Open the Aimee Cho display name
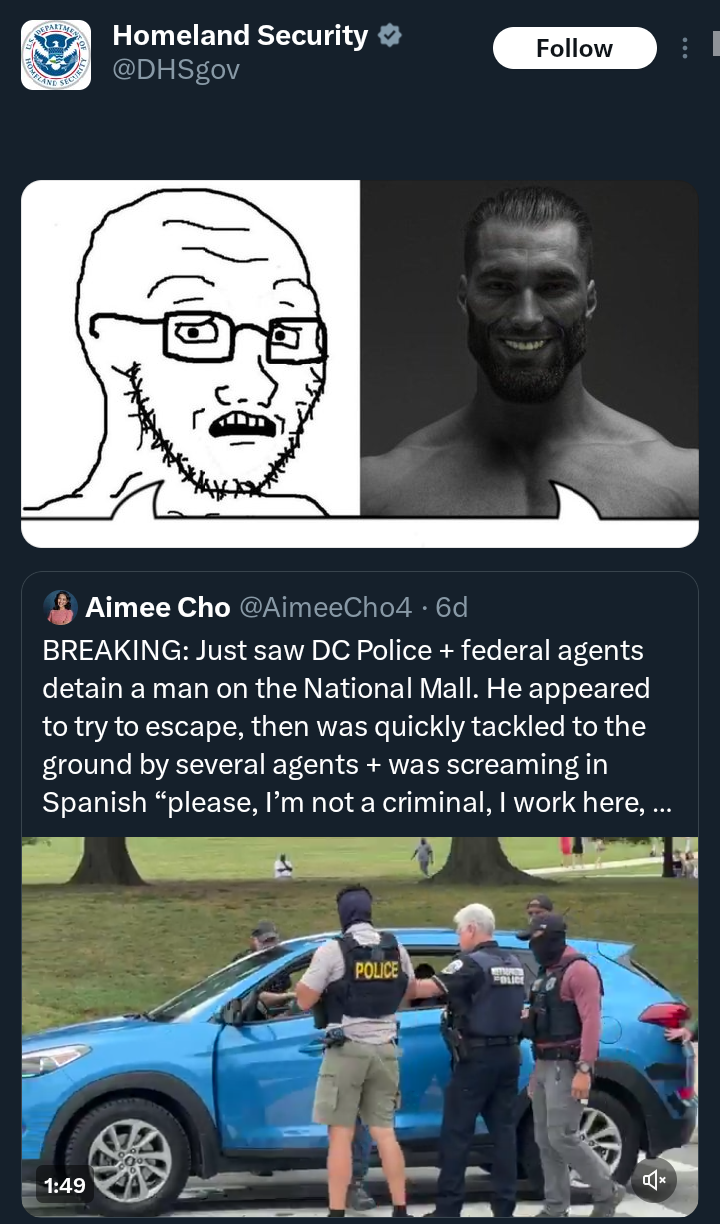This screenshot has height=1224, width=720. (158, 607)
